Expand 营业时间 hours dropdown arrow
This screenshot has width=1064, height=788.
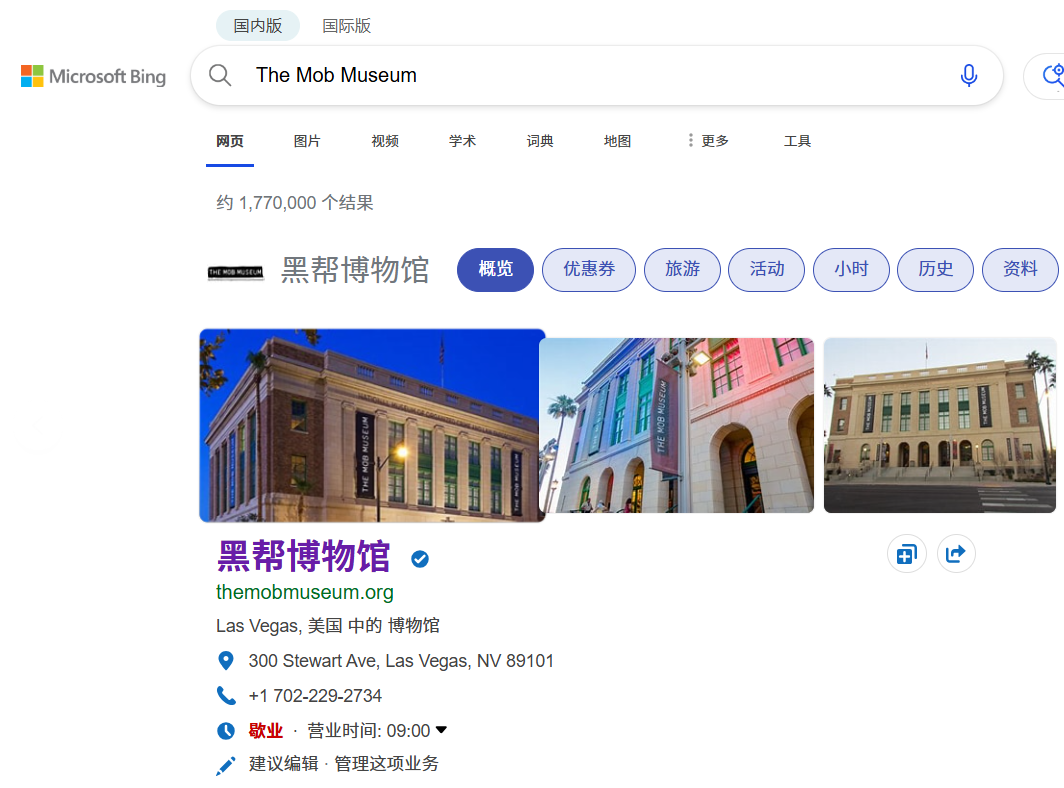pos(441,730)
